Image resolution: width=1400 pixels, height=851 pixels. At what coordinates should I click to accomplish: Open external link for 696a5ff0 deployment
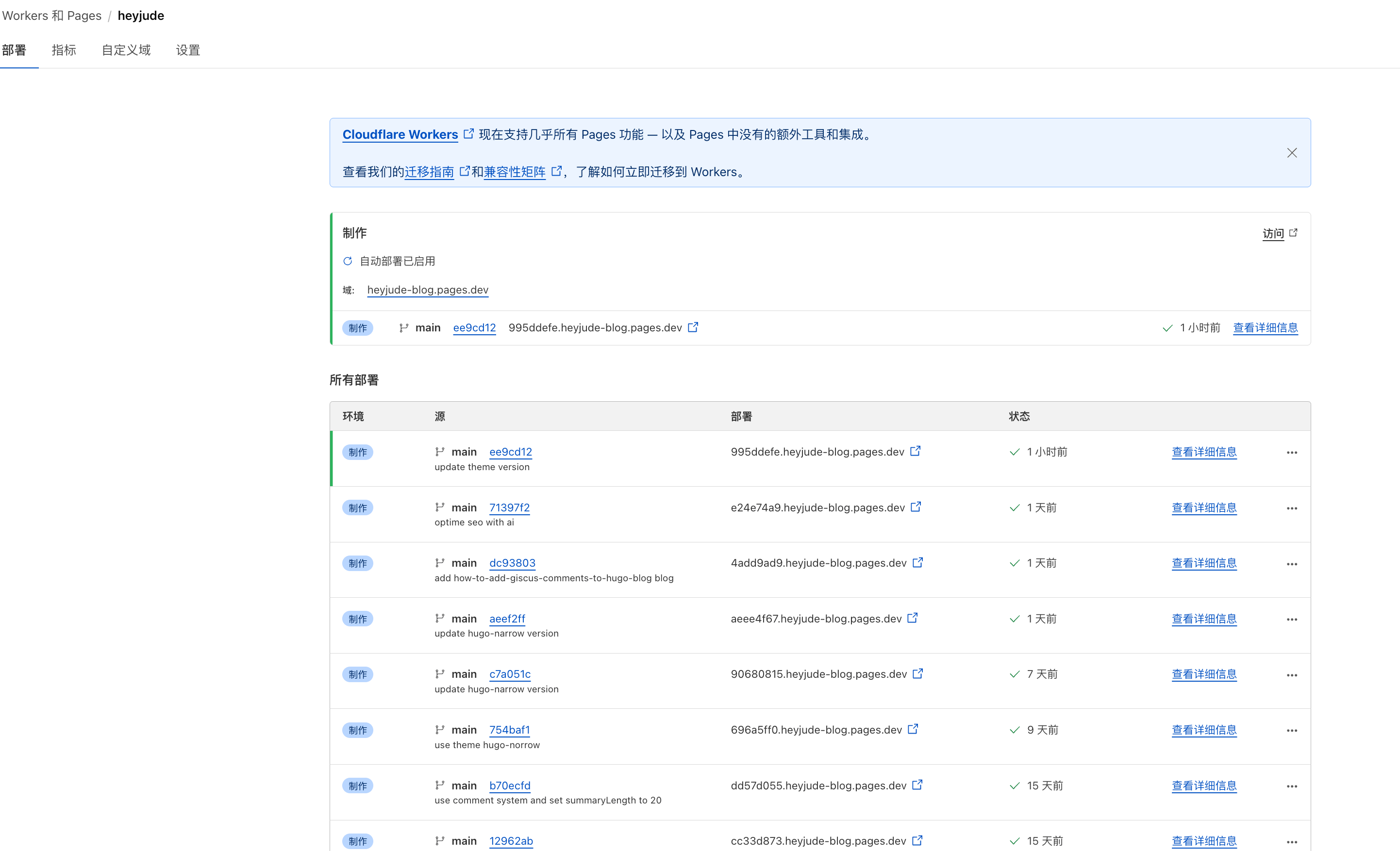tap(913, 730)
